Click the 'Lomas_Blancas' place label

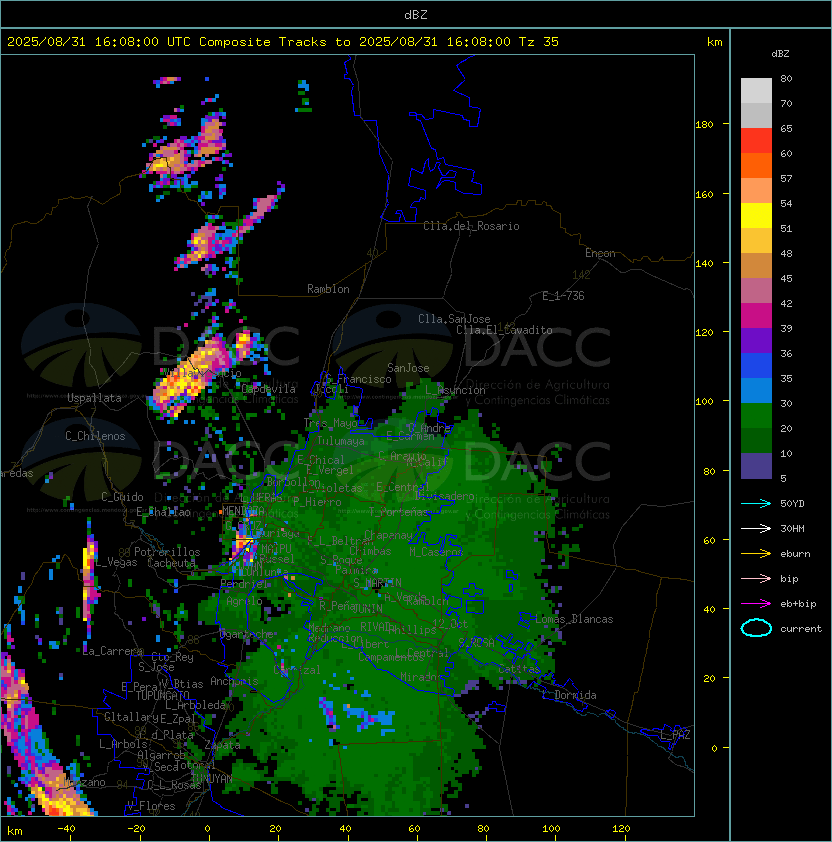coord(574,619)
